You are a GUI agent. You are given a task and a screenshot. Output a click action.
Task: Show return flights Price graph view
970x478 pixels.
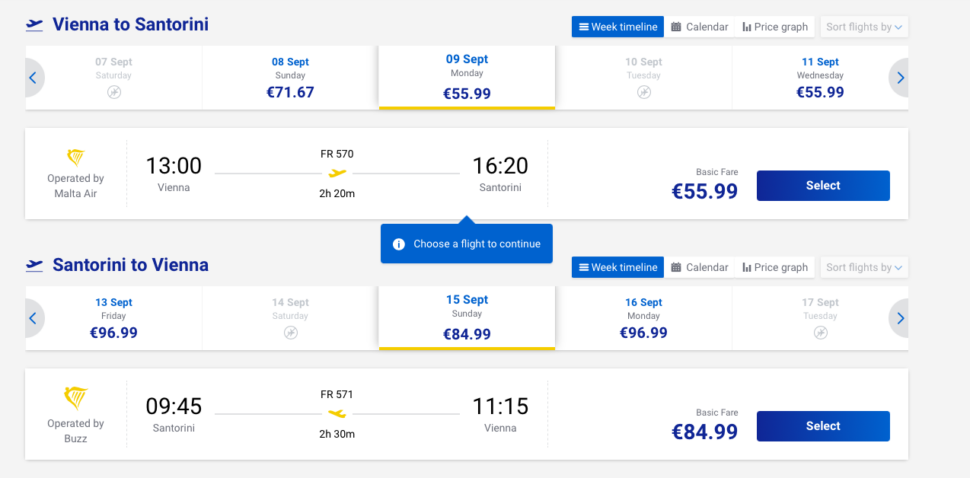click(774, 267)
